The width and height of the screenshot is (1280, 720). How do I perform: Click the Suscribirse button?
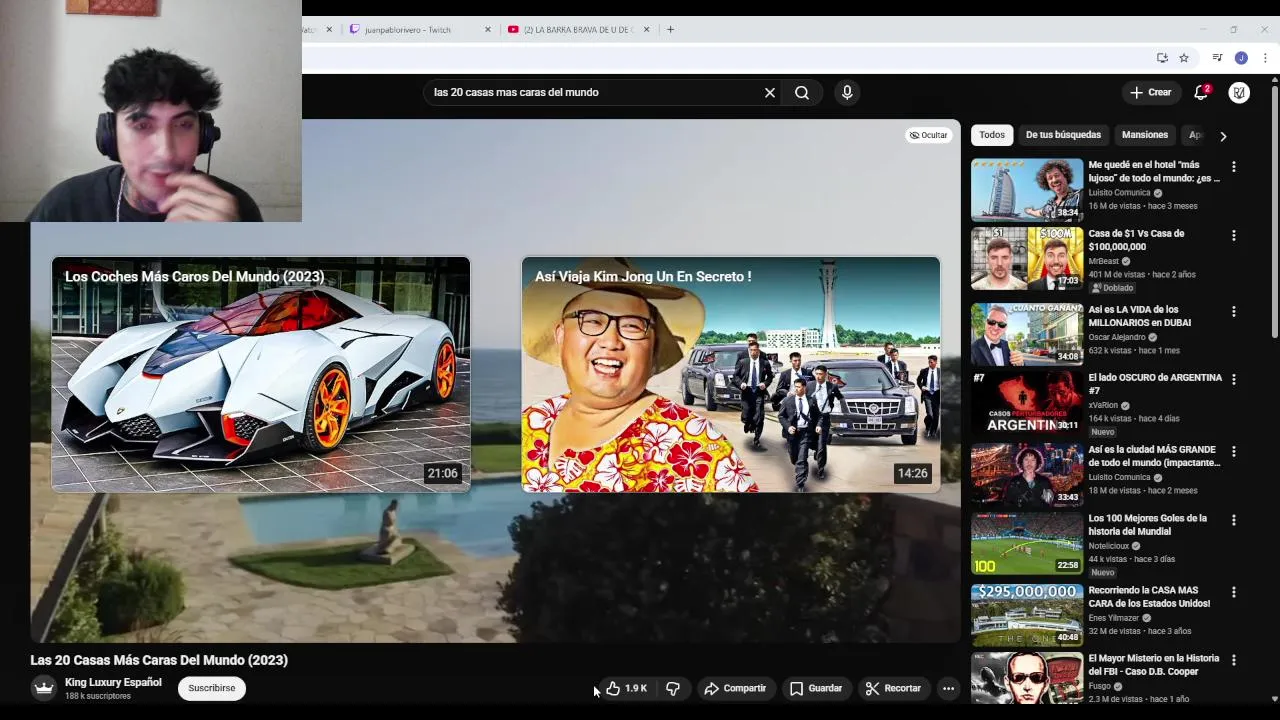tap(212, 688)
